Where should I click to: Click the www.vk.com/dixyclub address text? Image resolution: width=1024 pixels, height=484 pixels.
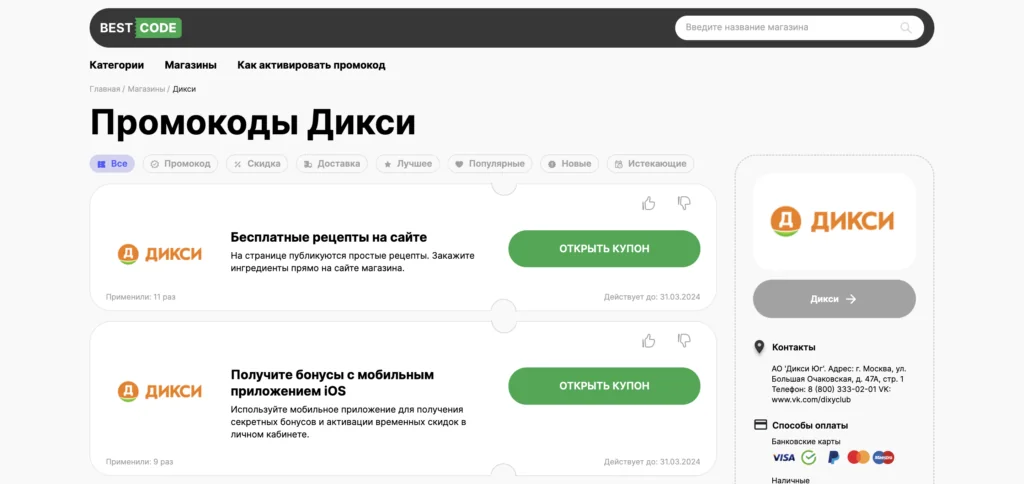click(811, 400)
